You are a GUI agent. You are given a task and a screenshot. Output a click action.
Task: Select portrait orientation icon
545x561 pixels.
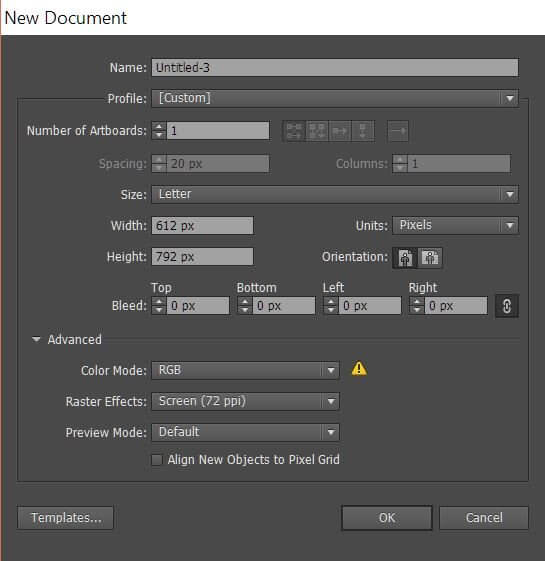pos(405,258)
